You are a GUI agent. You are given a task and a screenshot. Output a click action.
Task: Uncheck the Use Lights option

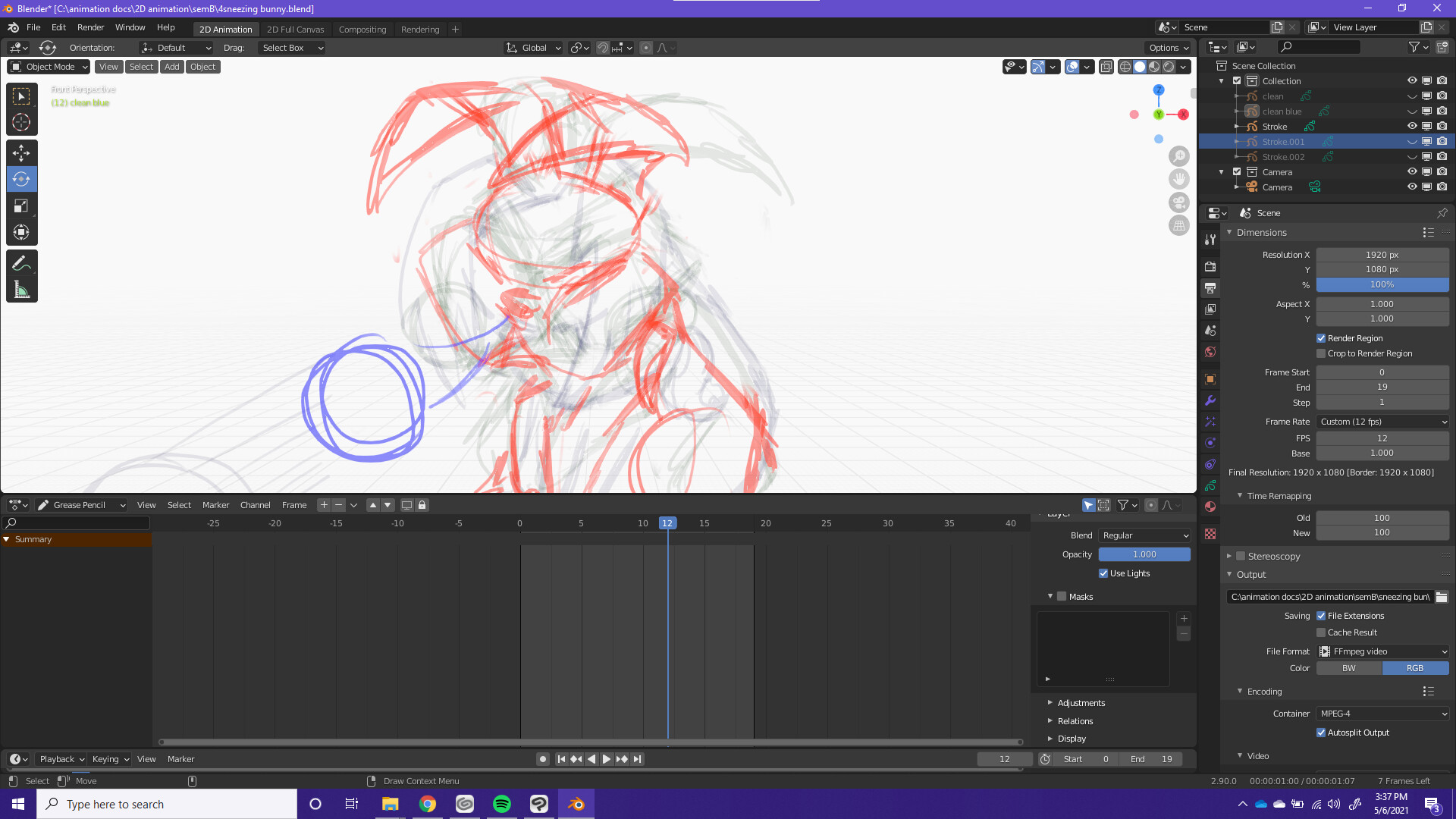[1104, 573]
